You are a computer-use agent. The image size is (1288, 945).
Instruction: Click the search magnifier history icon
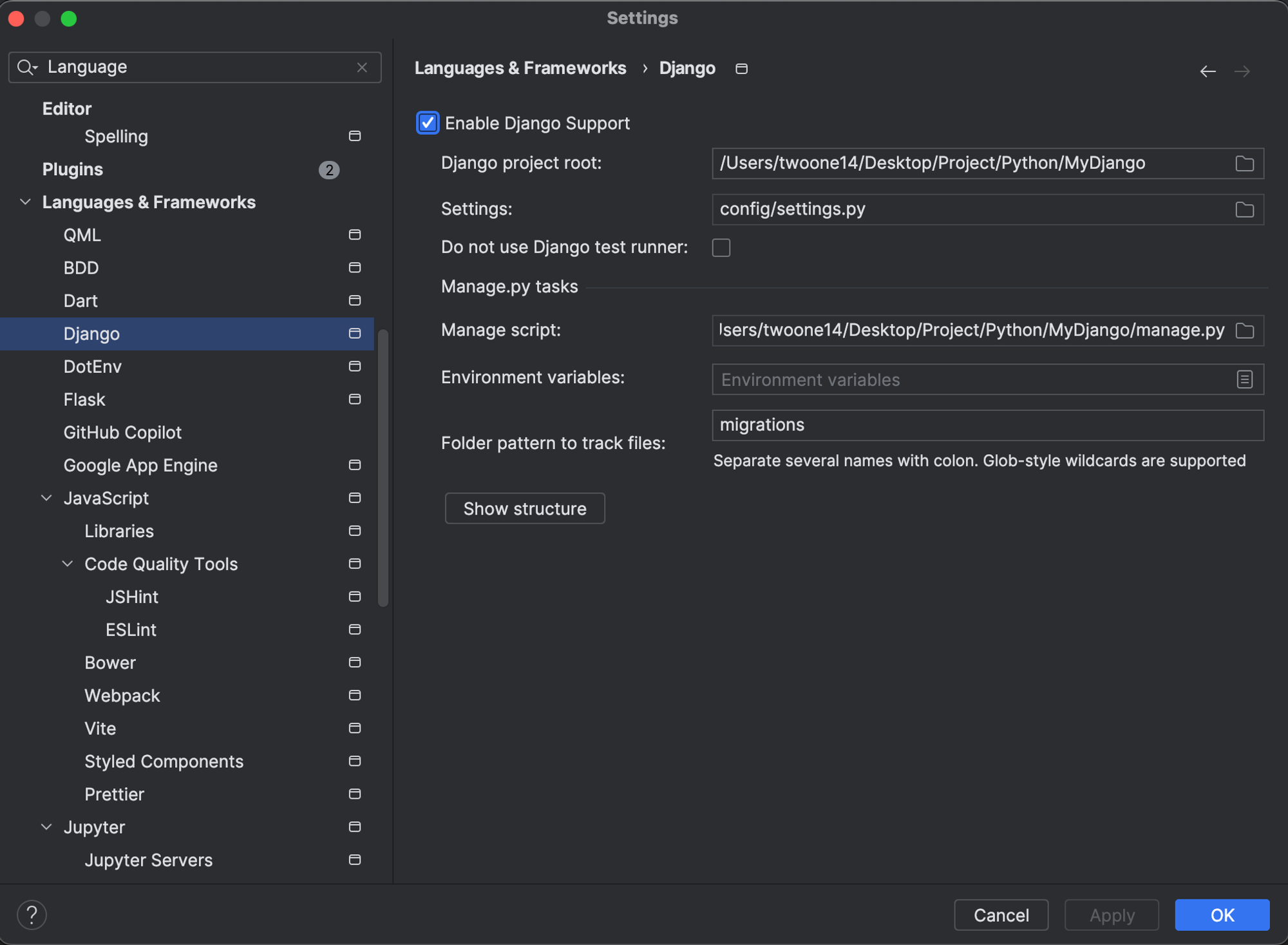(x=27, y=67)
